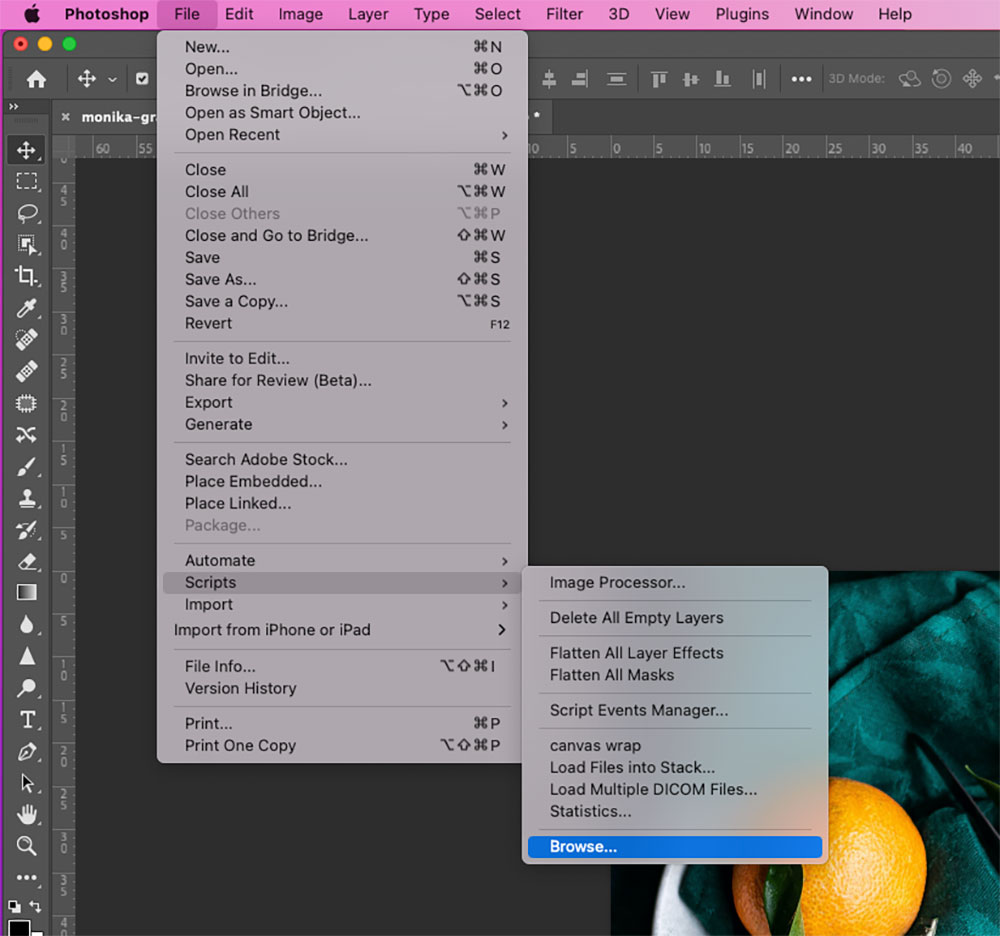Image resolution: width=1000 pixels, height=936 pixels.
Task: Select the Hand tool
Action: point(26,814)
